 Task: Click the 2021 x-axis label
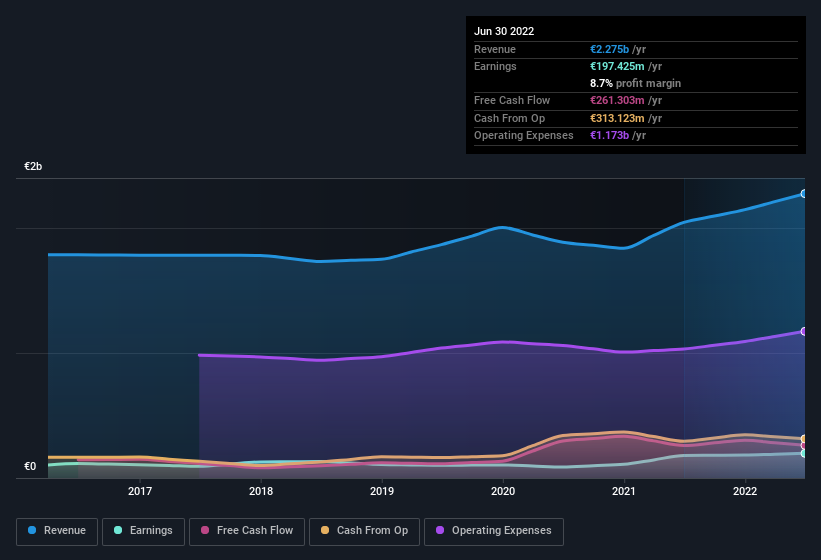624,491
